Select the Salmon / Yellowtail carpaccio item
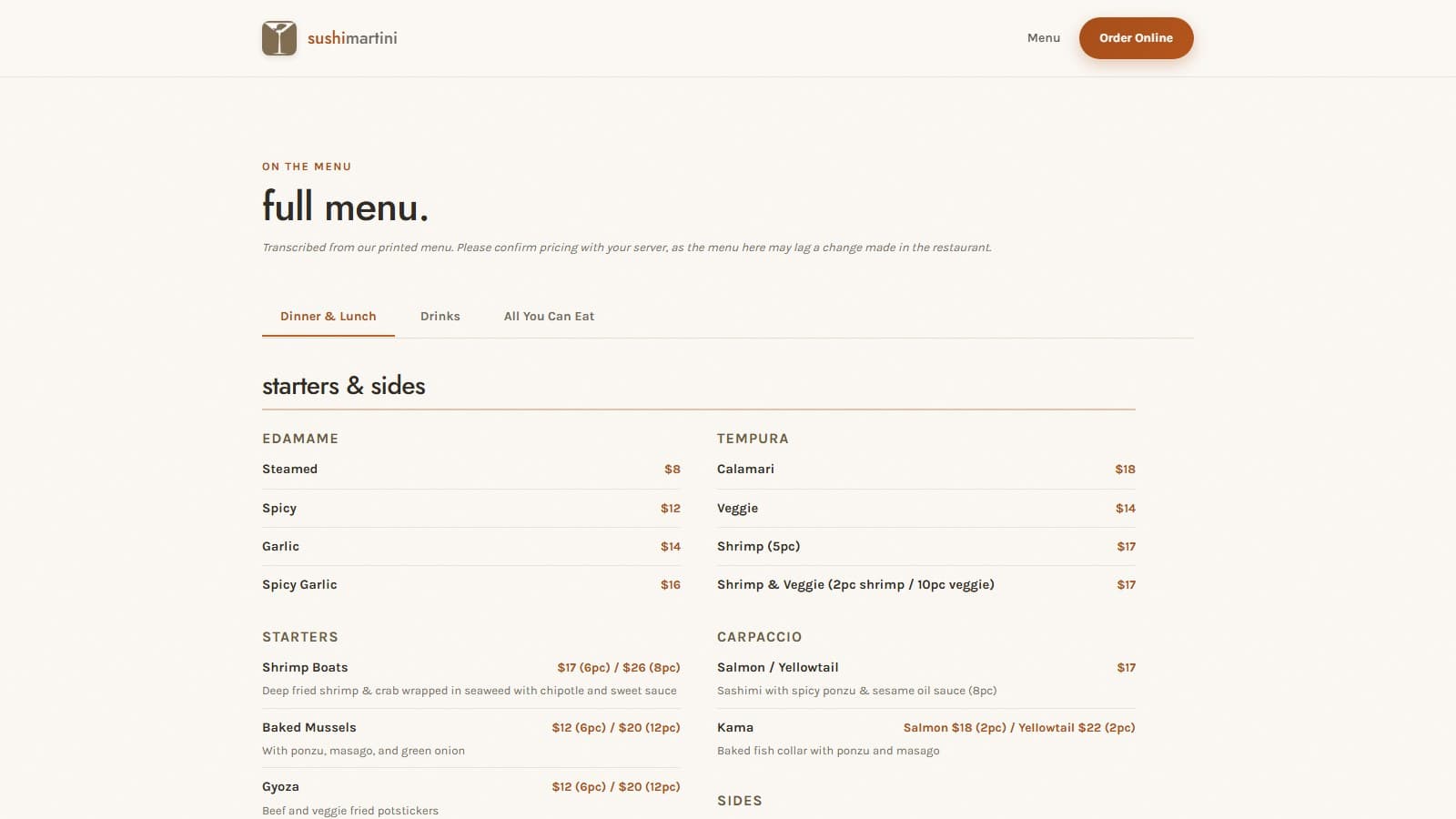Viewport: 1456px width, 819px height. pyautogui.click(x=778, y=668)
